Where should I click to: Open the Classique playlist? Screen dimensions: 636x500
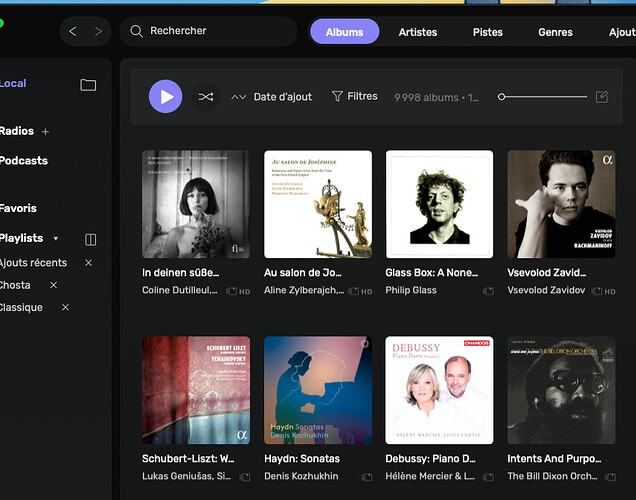[21, 307]
